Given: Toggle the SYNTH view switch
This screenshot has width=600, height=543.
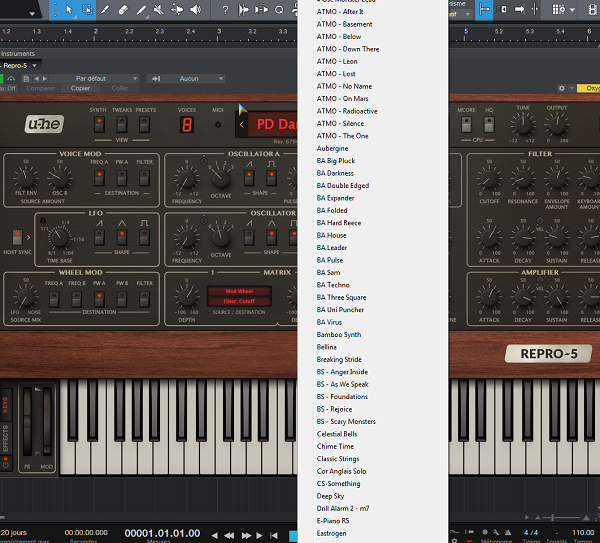Looking at the screenshot, I should [99, 125].
